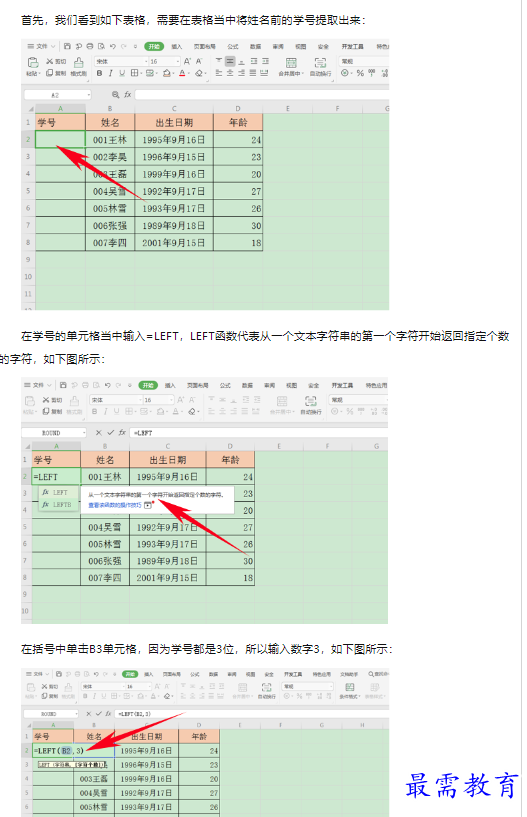Expand the 文件 menu chevron in the first screenshot
Viewport: 527px width, 817px height.
tap(53, 46)
